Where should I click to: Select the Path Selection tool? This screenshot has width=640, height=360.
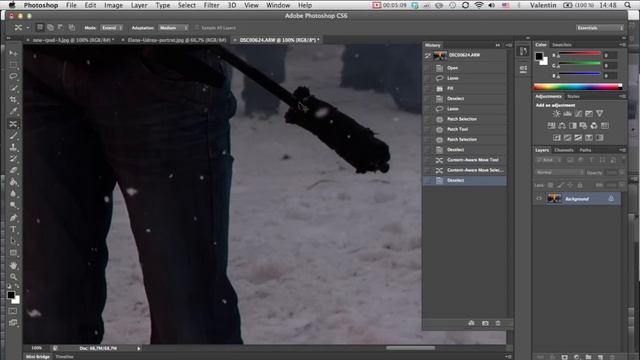pyautogui.click(x=13, y=241)
